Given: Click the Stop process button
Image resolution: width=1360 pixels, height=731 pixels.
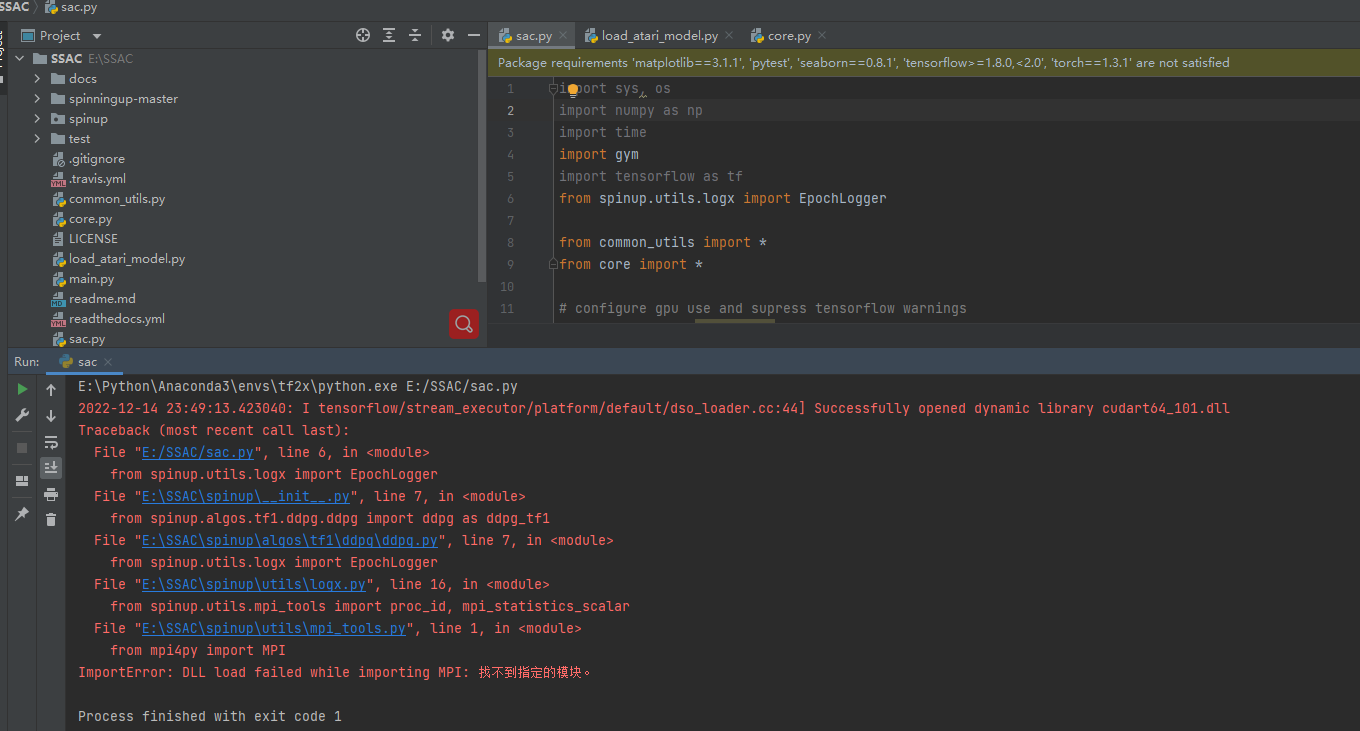Looking at the screenshot, I should pyautogui.click(x=22, y=448).
